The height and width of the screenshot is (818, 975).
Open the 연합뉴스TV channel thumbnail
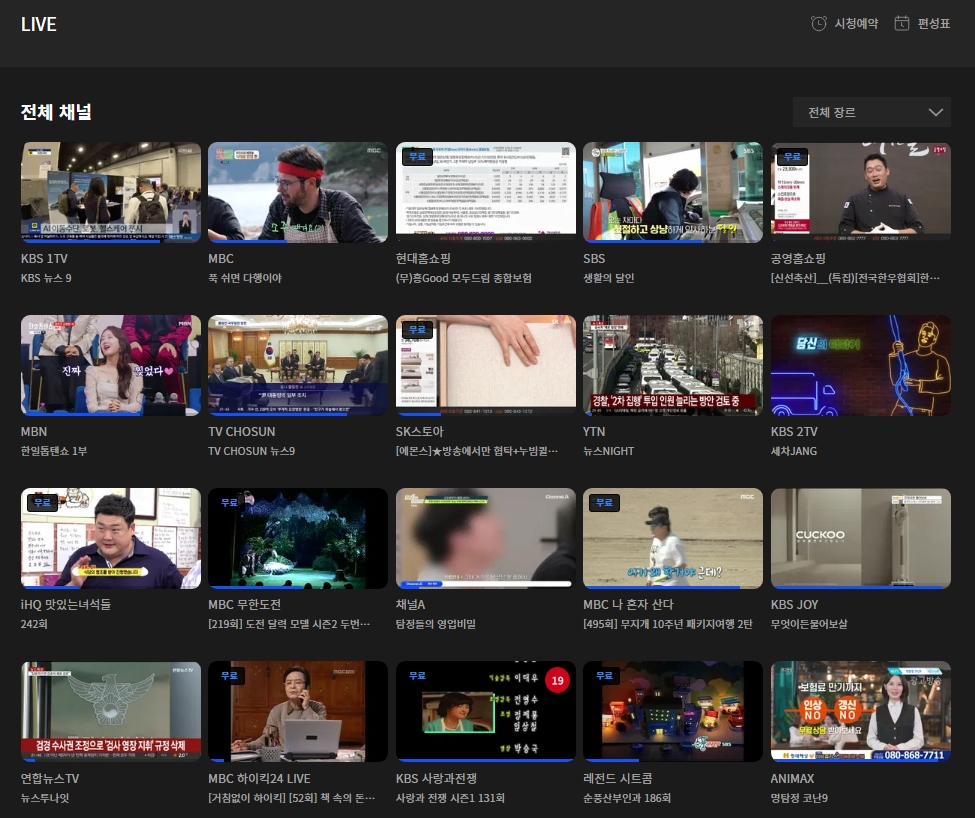click(x=111, y=712)
